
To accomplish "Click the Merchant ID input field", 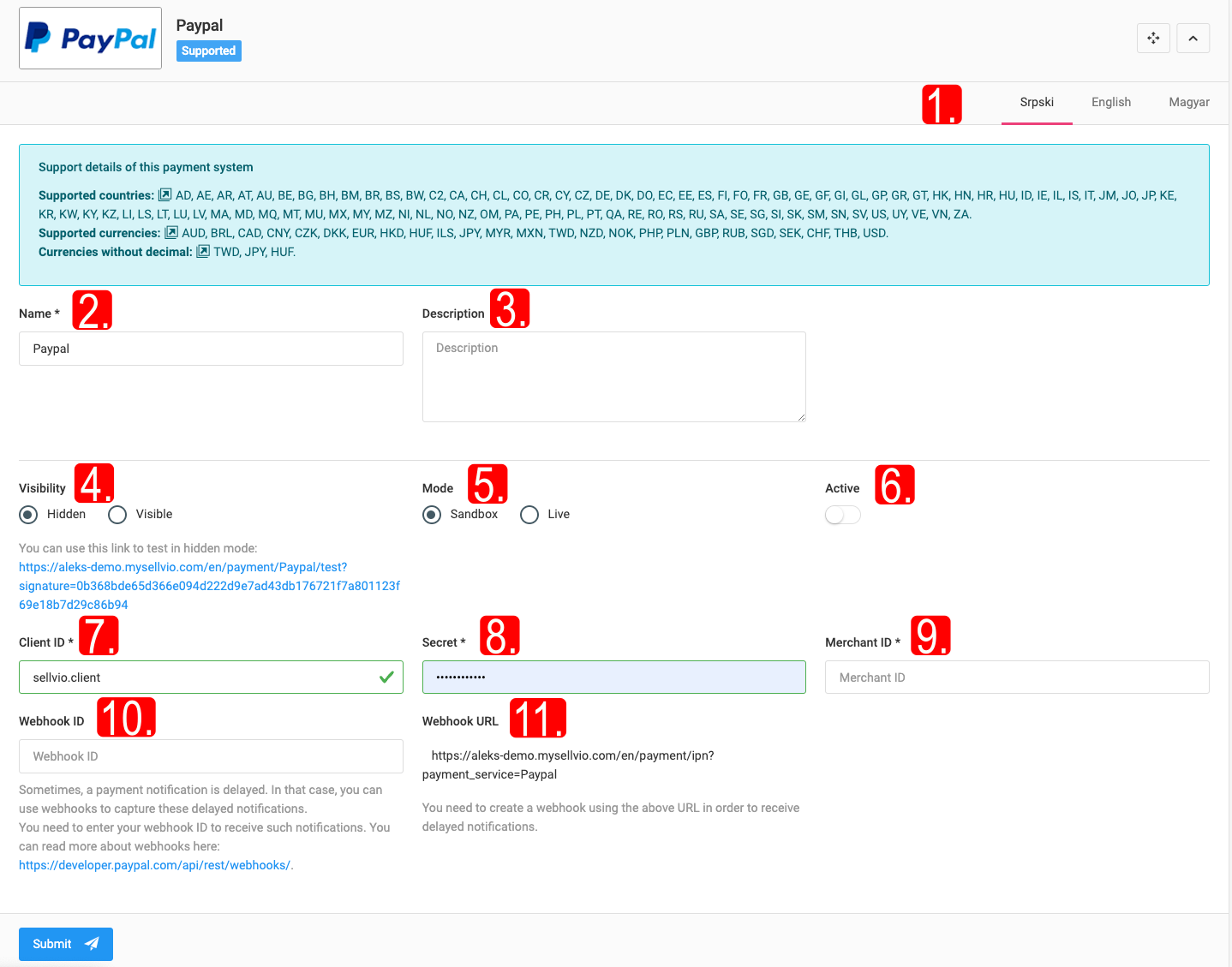I will coord(1017,677).
